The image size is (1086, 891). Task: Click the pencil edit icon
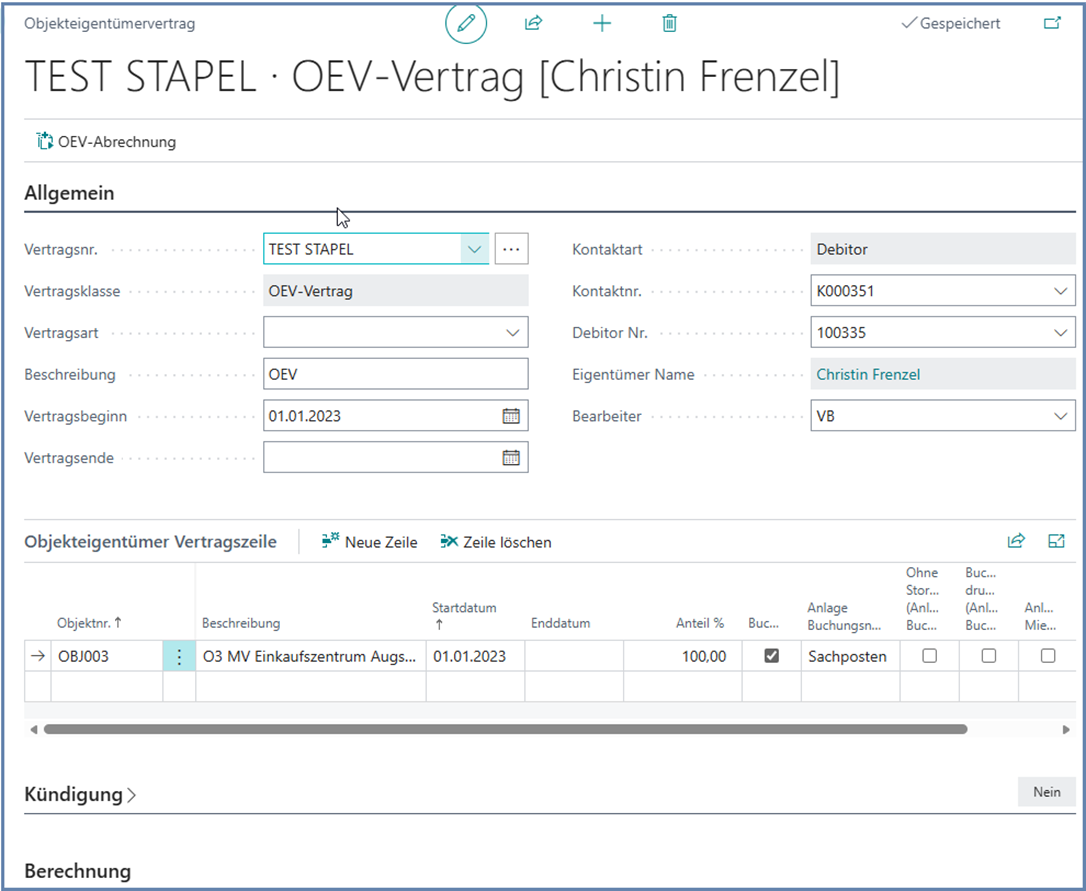(x=465, y=23)
